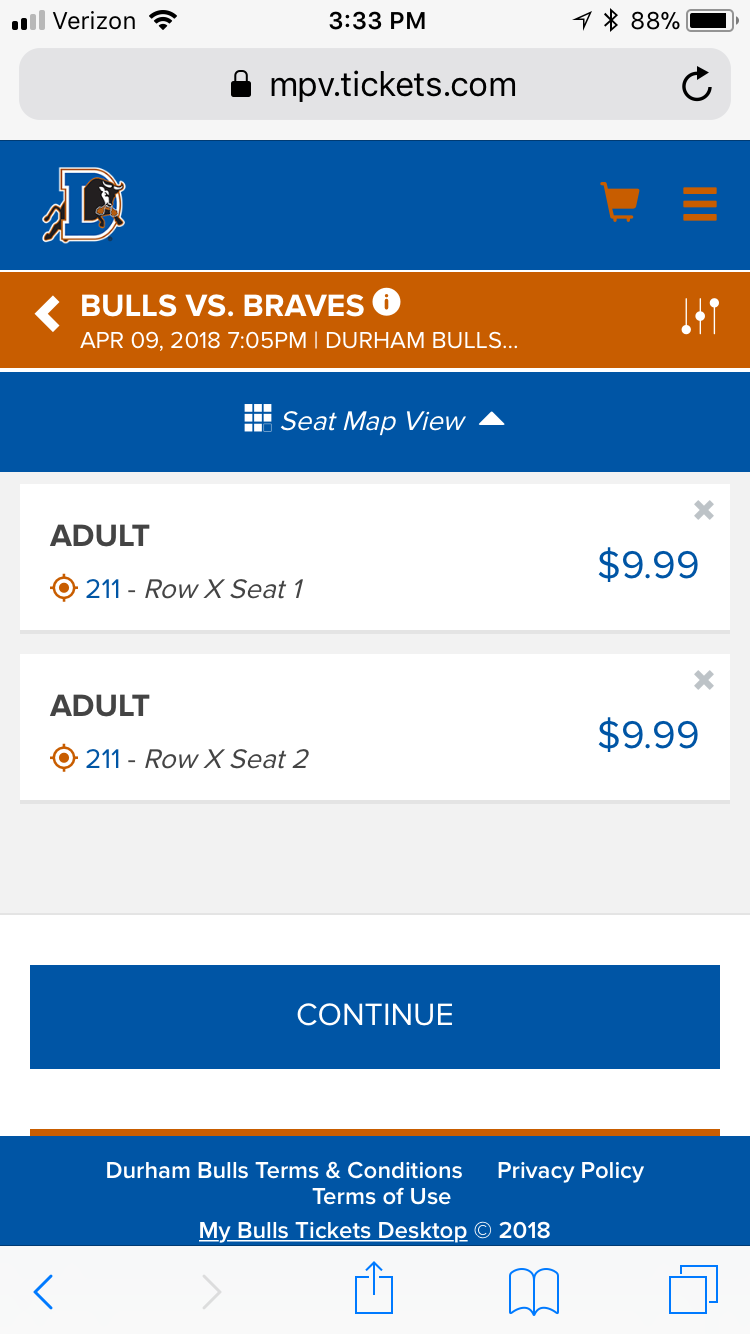Open the ticket filter sliders
Screen dimensions: 750x1334
pos(700,316)
